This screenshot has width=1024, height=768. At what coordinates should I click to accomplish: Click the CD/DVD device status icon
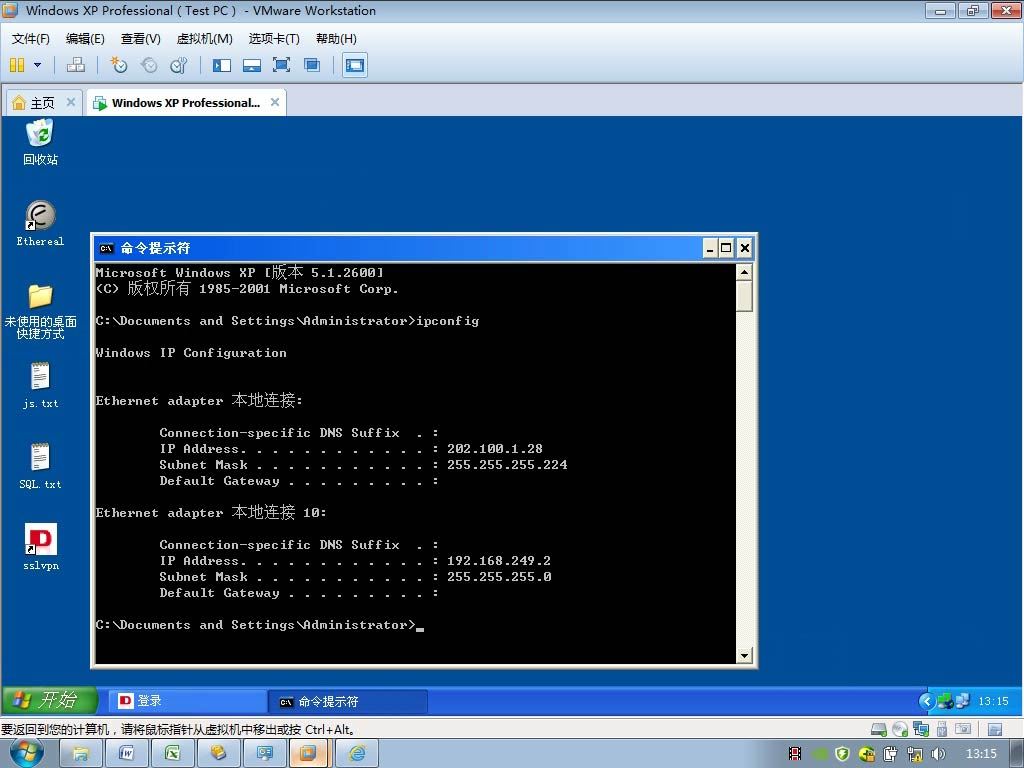coord(900,729)
